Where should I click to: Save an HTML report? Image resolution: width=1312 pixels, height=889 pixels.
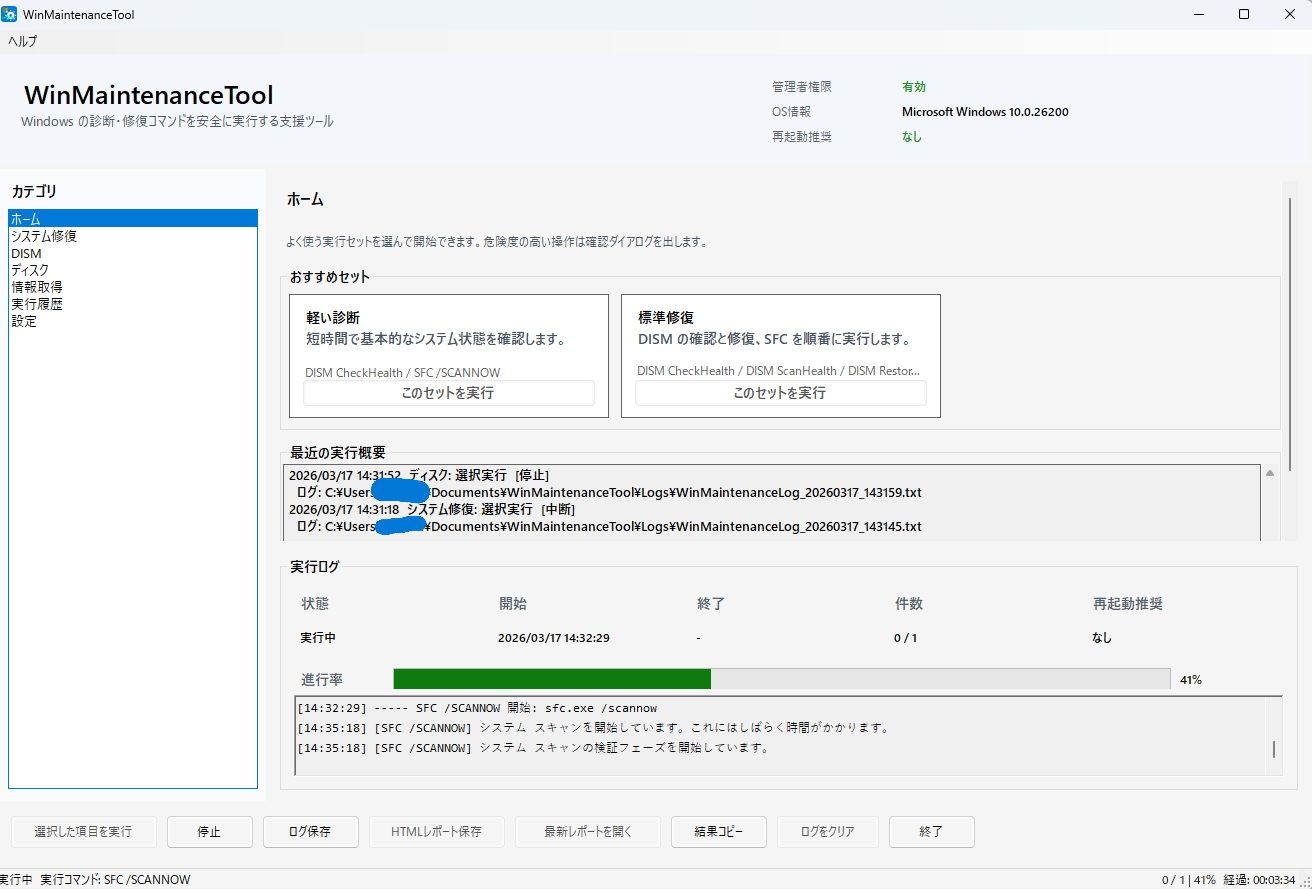(437, 831)
